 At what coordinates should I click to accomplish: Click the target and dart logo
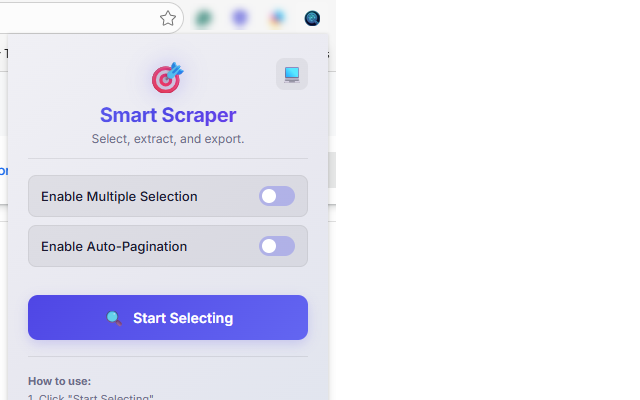[x=168, y=78]
